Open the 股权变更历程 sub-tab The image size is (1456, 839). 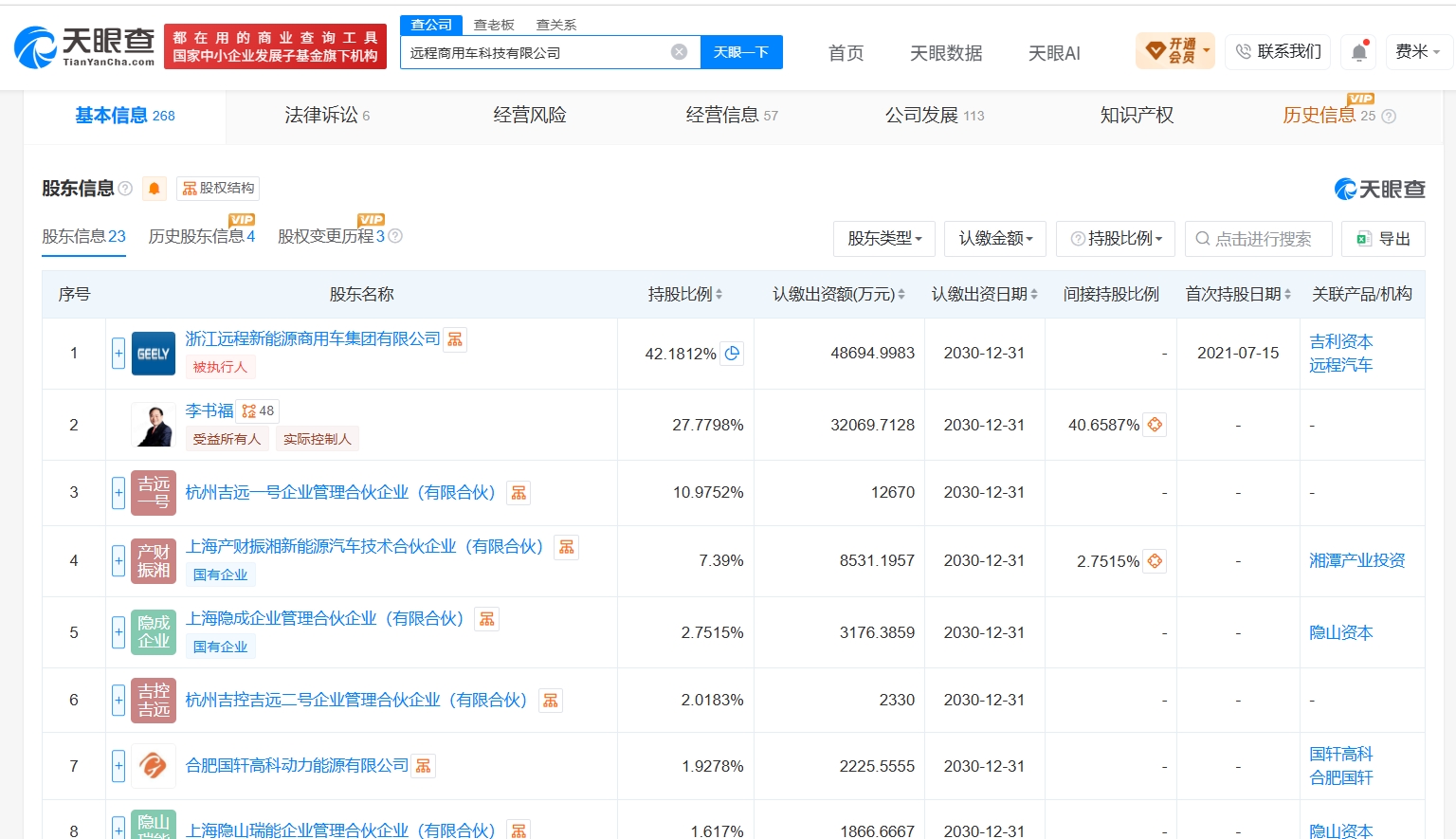pos(332,236)
